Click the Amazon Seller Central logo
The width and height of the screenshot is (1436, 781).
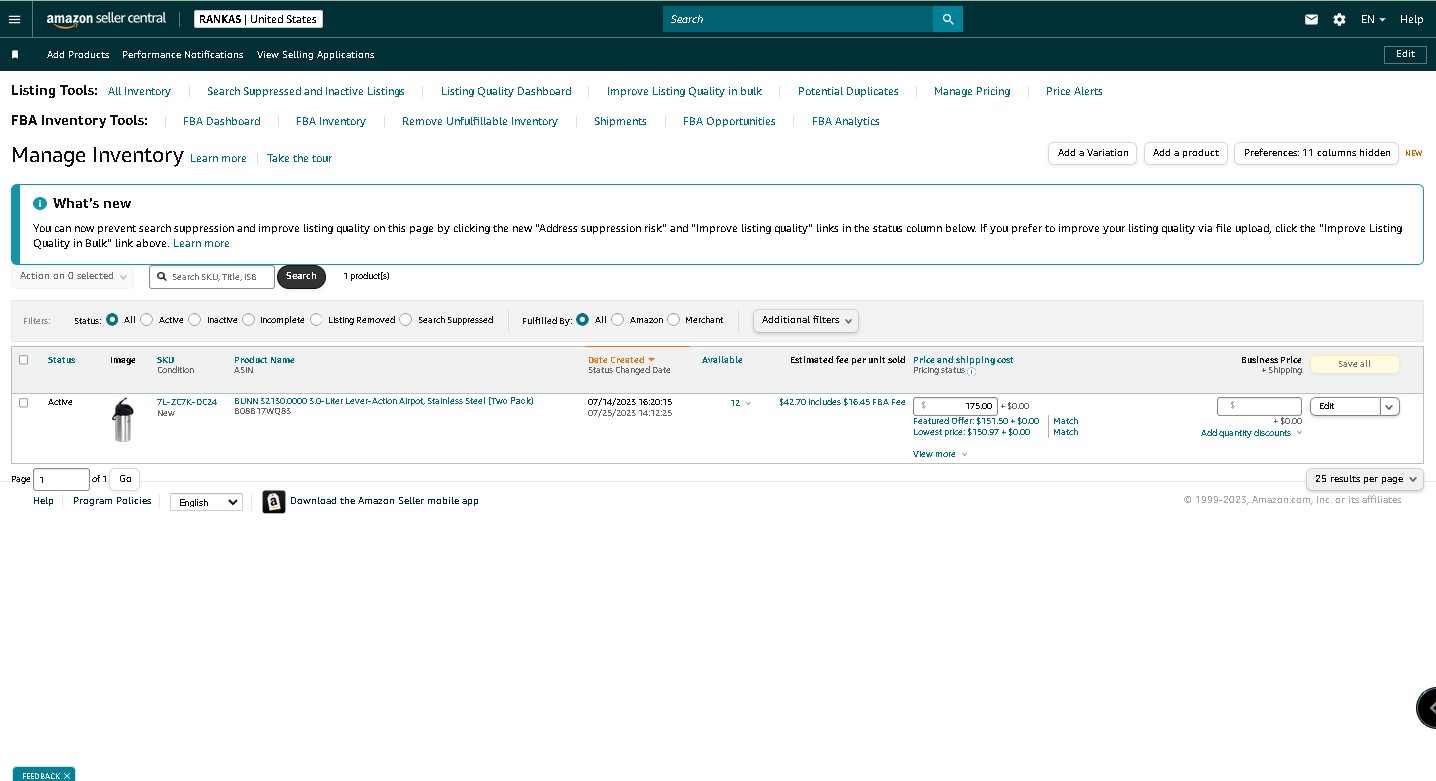pyautogui.click(x=106, y=19)
